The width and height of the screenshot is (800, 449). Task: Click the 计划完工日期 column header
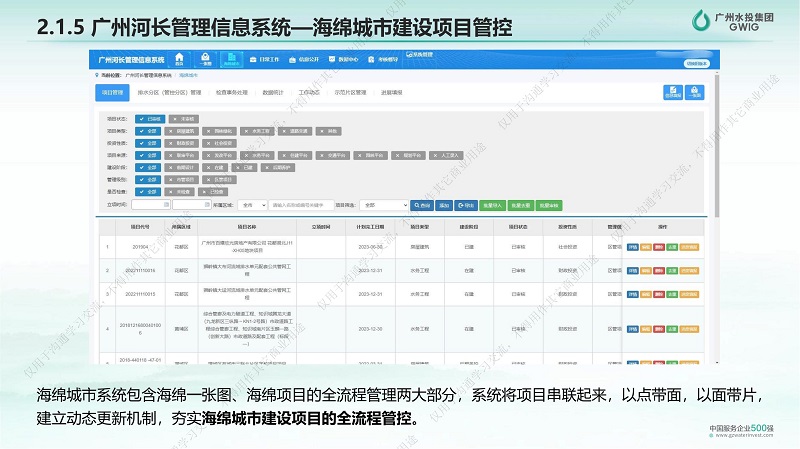tap(370, 227)
